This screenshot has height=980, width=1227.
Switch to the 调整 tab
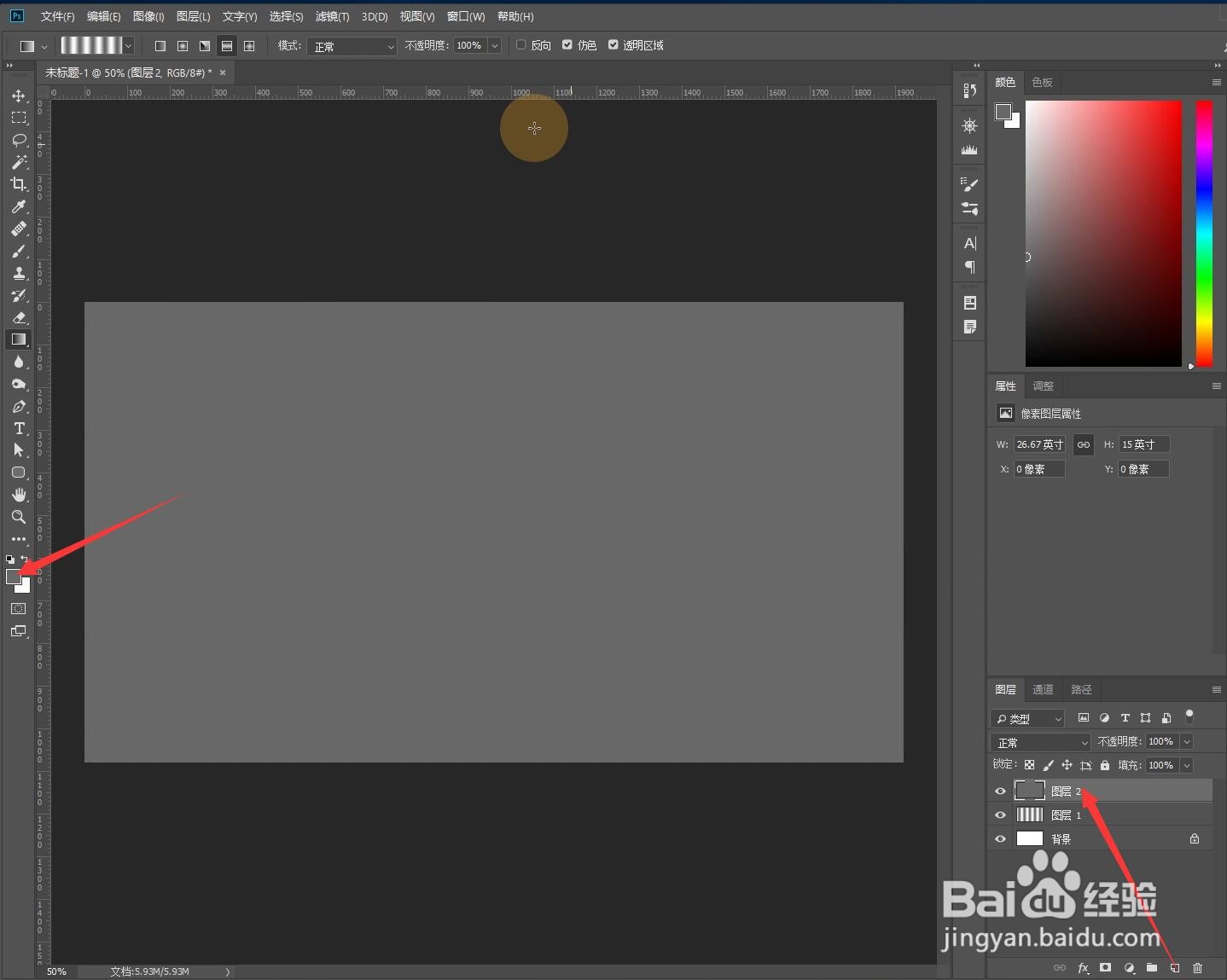coord(1043,386)
